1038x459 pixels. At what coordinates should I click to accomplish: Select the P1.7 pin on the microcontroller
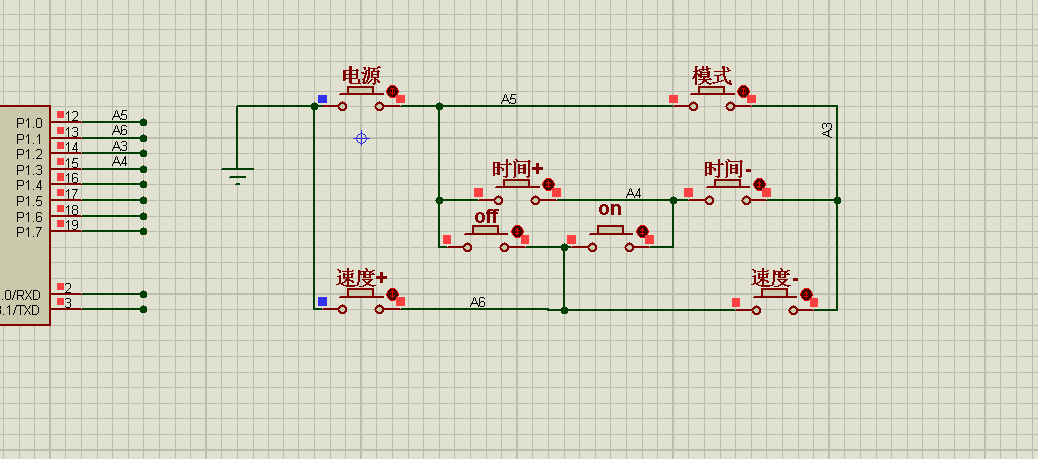[x=29, y=232]
